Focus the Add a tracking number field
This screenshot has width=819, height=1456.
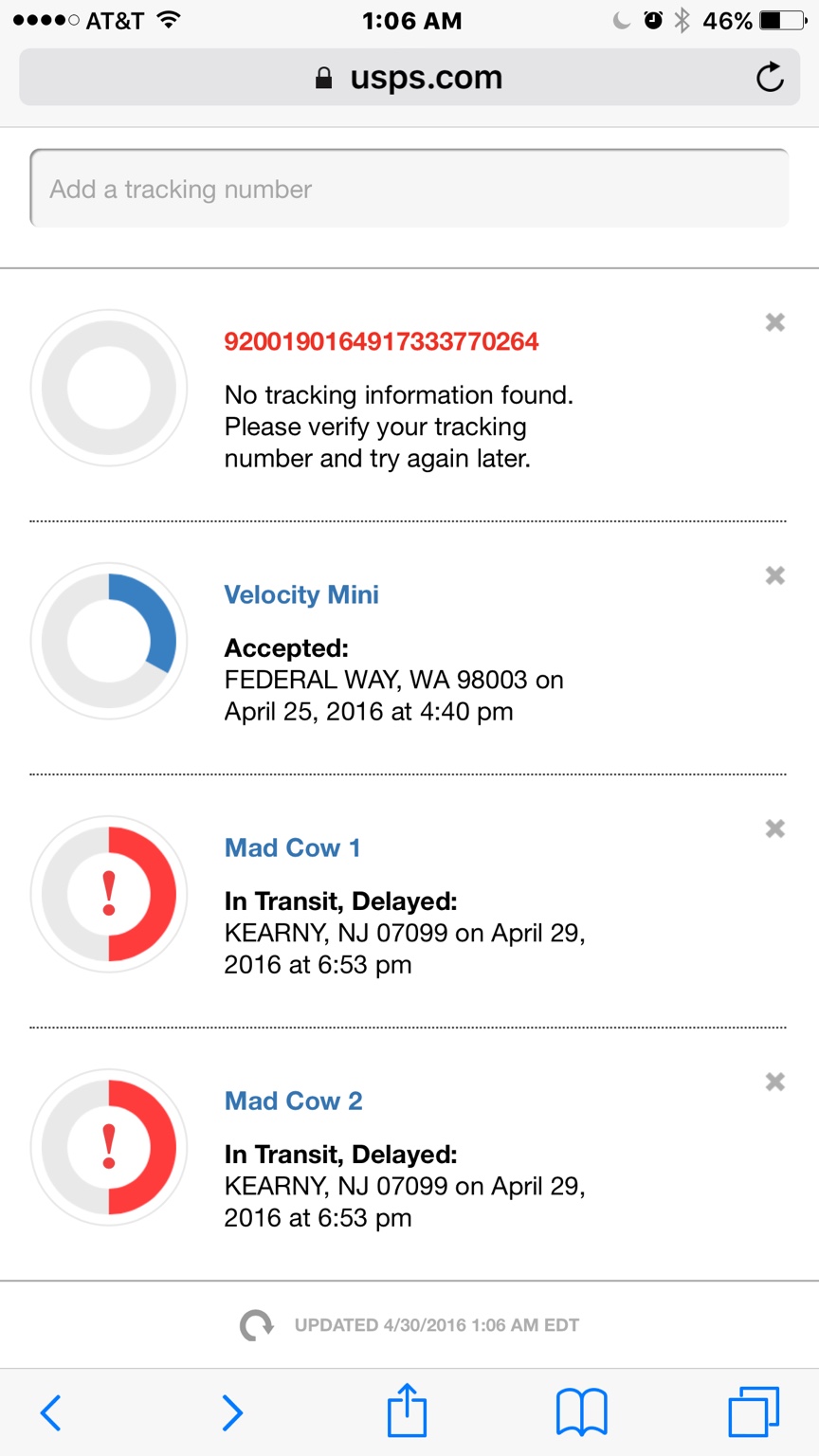[409, 189]
